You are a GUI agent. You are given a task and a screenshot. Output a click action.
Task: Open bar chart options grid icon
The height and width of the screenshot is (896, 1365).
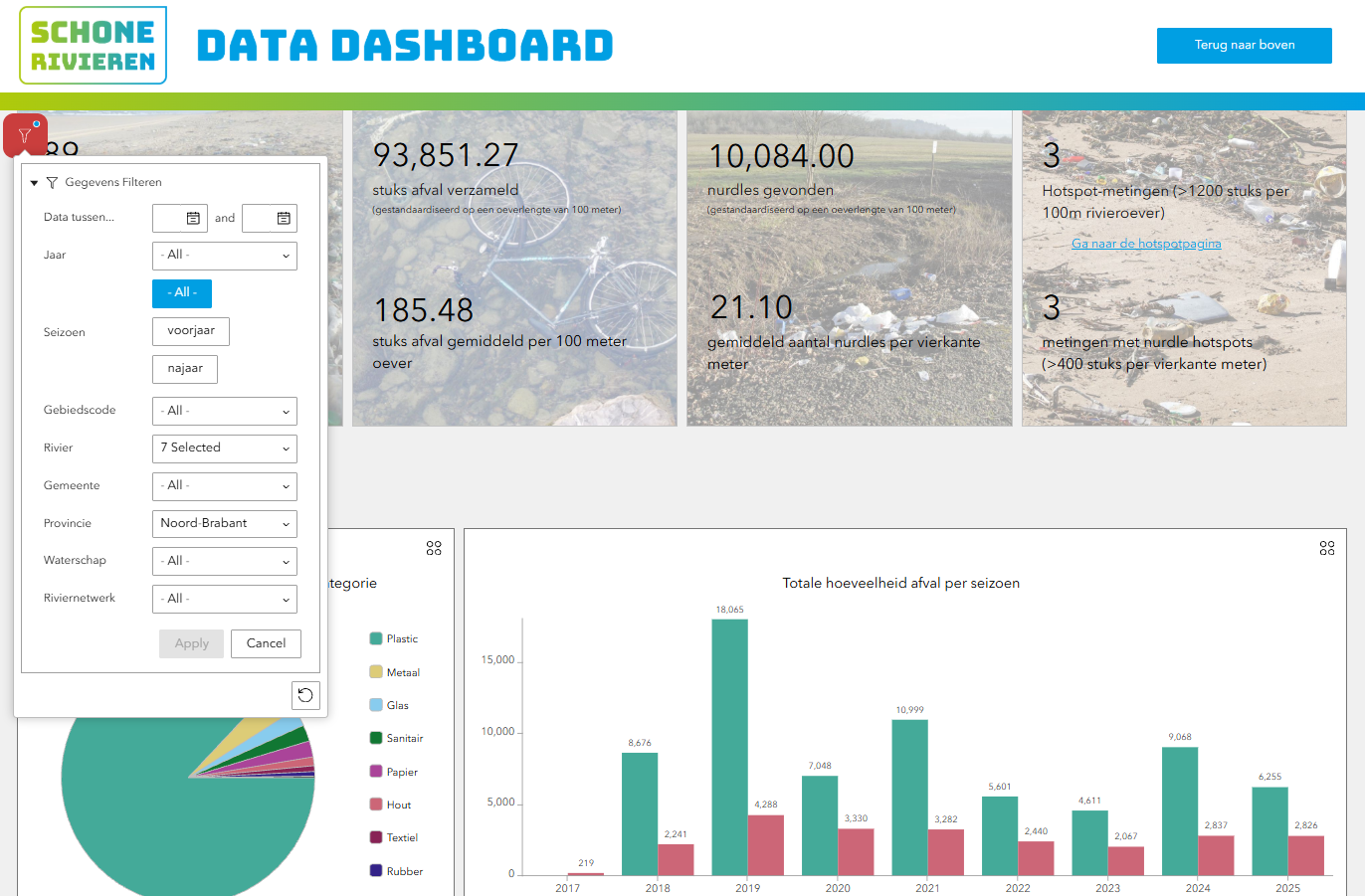coord(1327,548)
